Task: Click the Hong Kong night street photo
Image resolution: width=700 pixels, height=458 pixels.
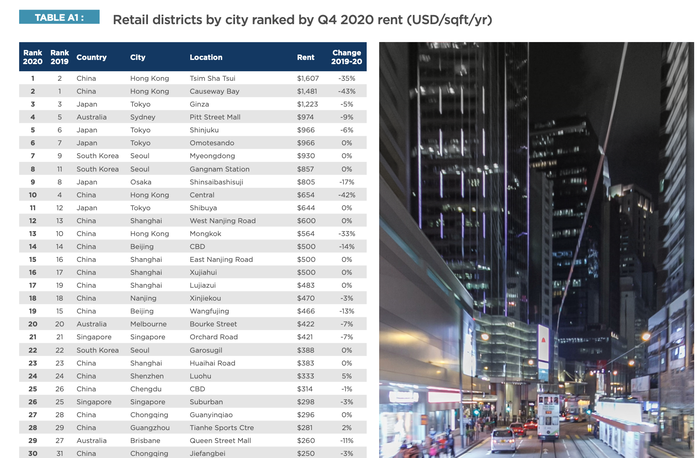Action: pos(537,250)
